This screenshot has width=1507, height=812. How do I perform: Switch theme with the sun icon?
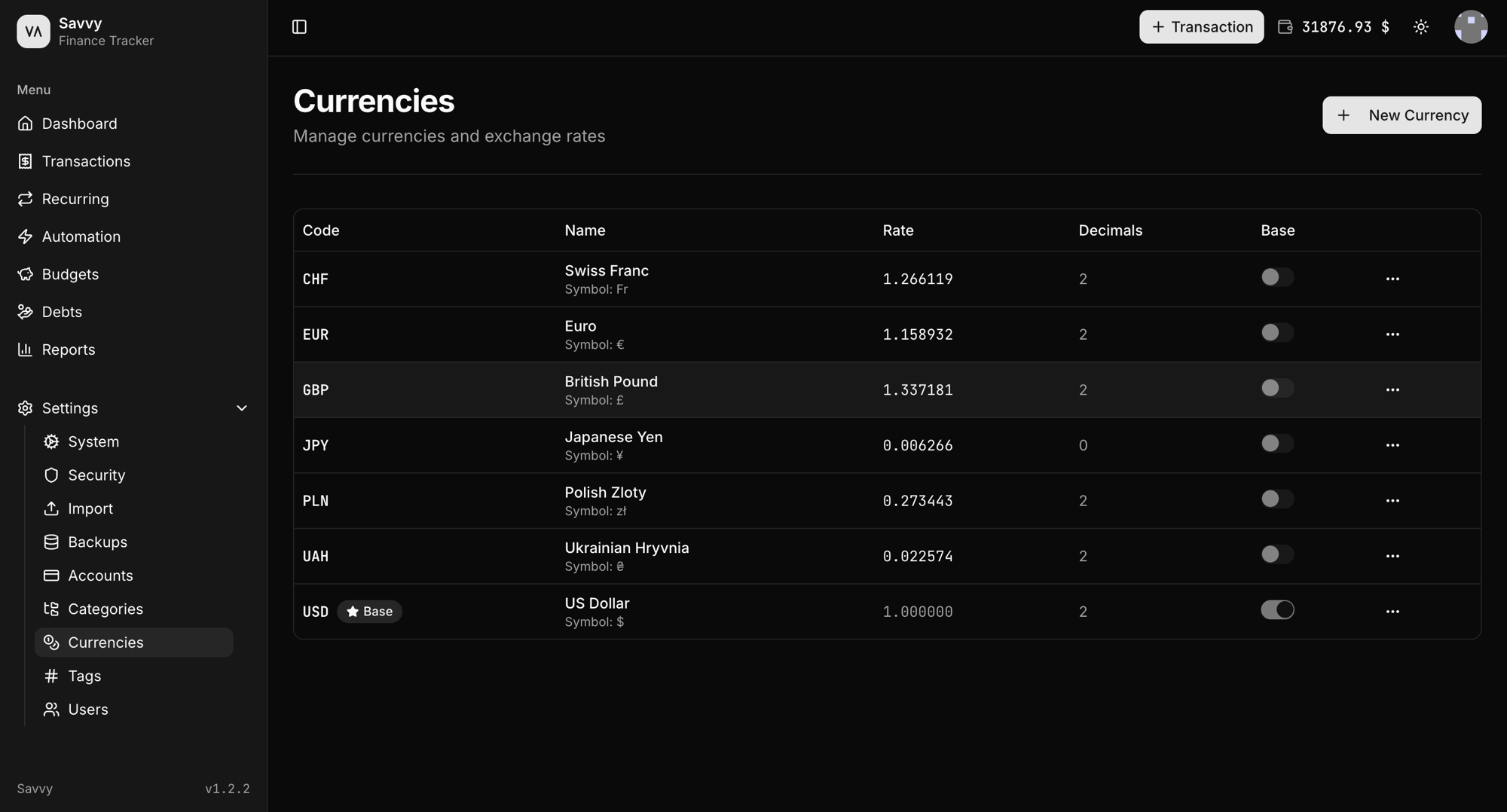[x=1421, y=27]
